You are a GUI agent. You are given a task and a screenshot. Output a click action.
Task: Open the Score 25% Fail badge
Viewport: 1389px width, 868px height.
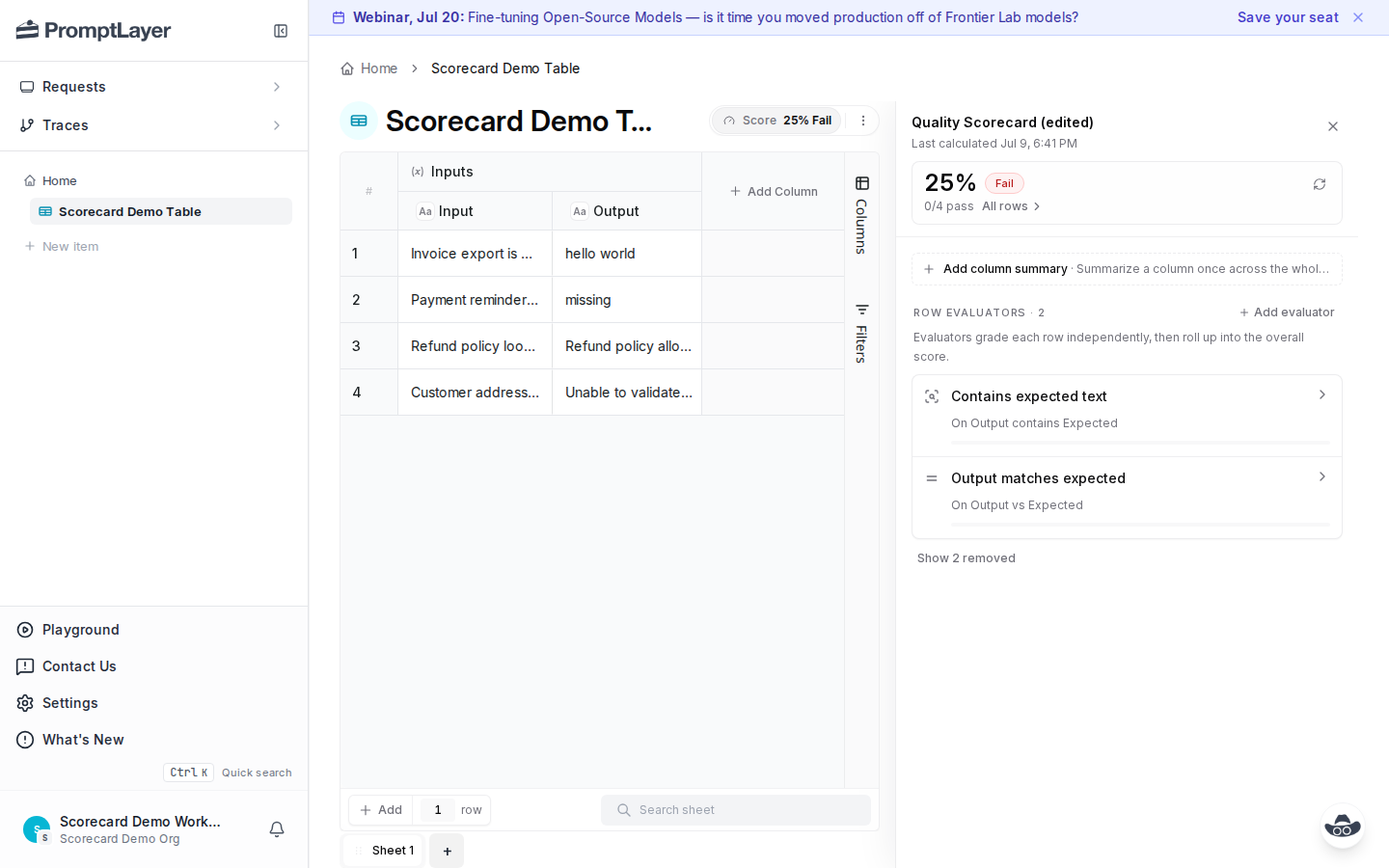(777, 121)
